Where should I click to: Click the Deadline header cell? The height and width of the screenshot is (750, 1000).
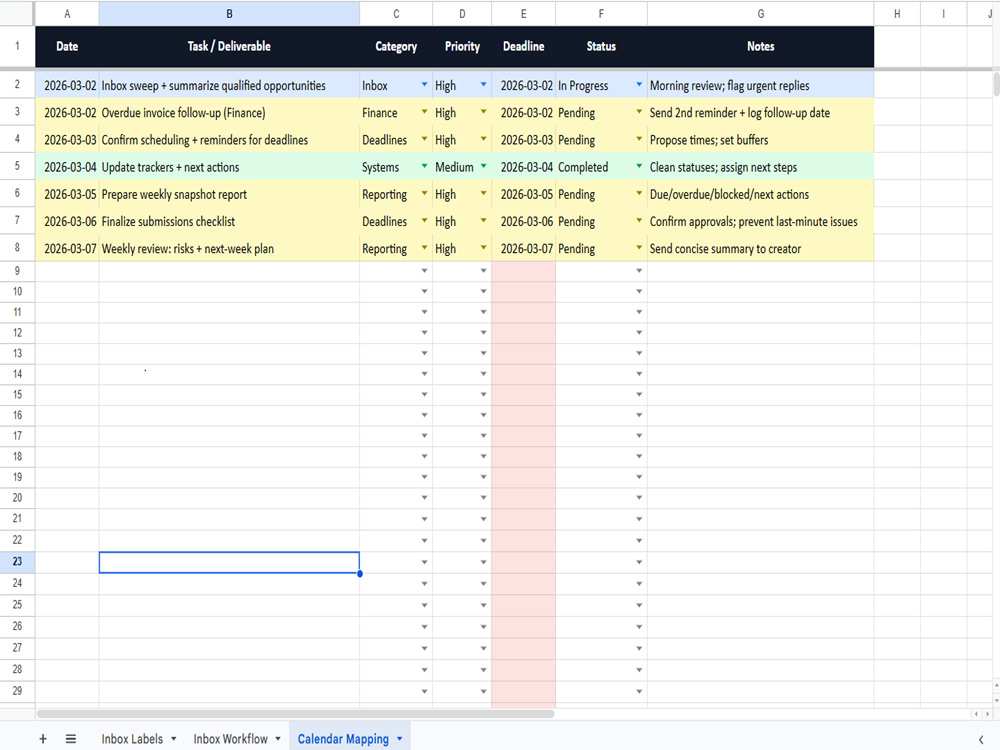pos(524,47)
